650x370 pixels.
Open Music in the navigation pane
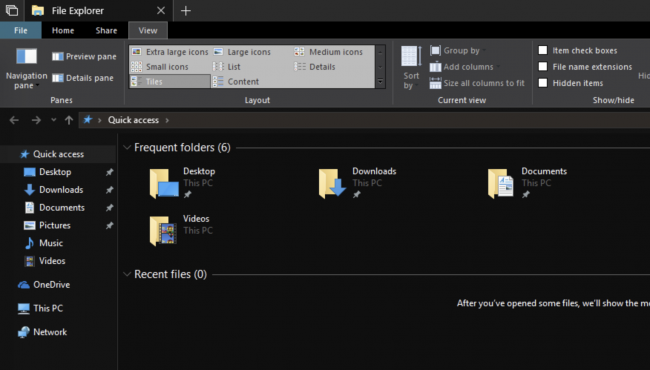pos(51,243)
